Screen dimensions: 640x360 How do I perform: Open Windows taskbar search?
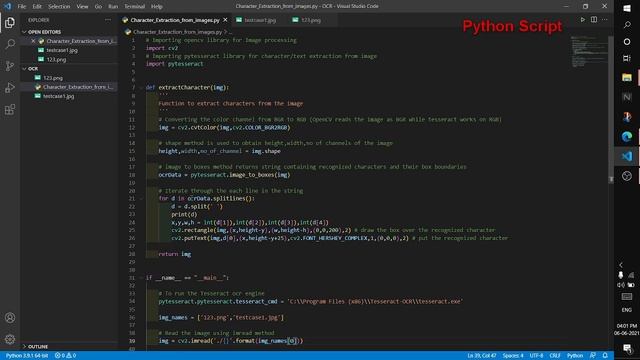click(x=627, y=25)
